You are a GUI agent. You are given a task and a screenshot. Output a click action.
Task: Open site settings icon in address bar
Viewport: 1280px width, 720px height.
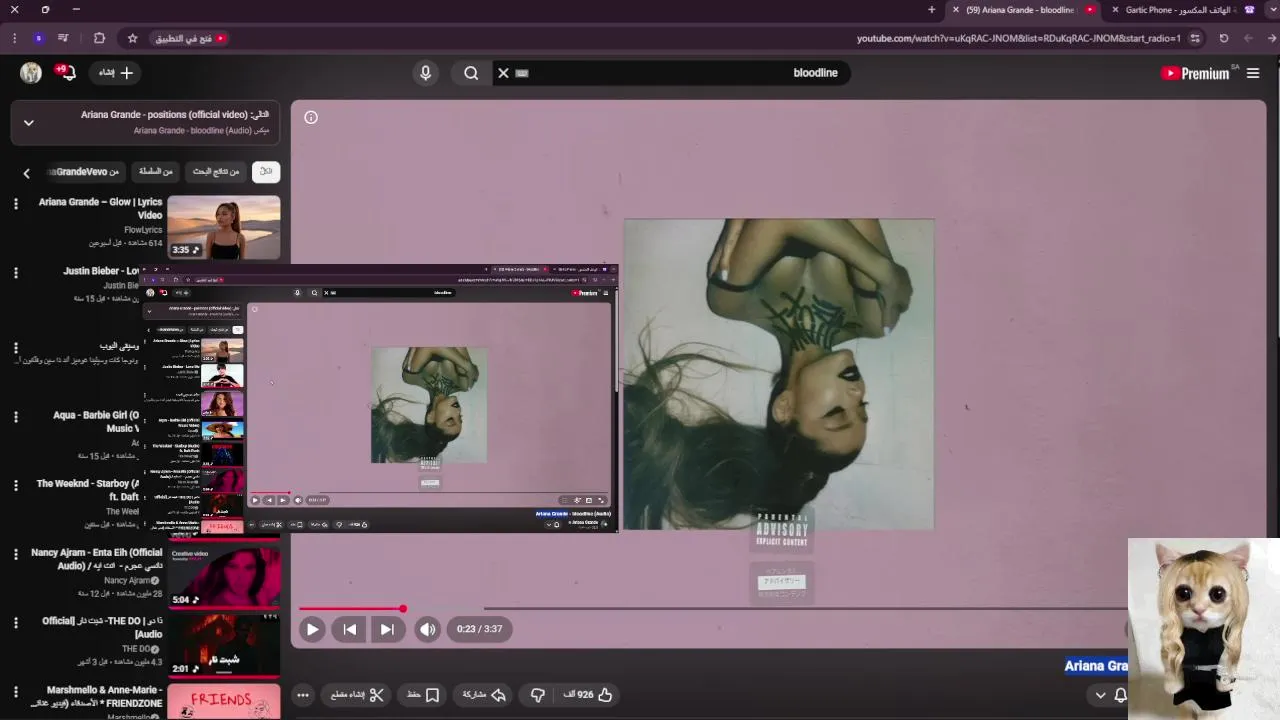(1195, 38)
